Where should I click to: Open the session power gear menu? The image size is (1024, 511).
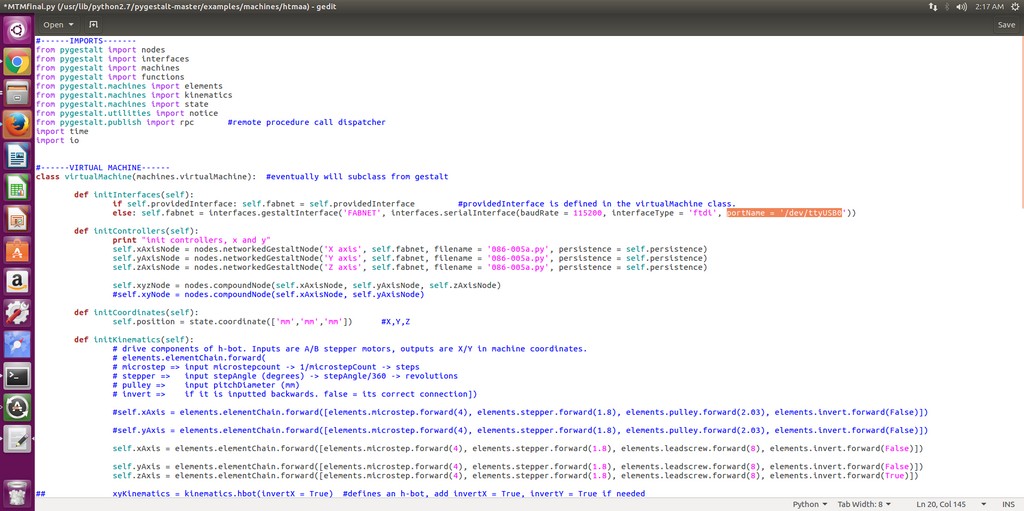[x=1014, y=6]
